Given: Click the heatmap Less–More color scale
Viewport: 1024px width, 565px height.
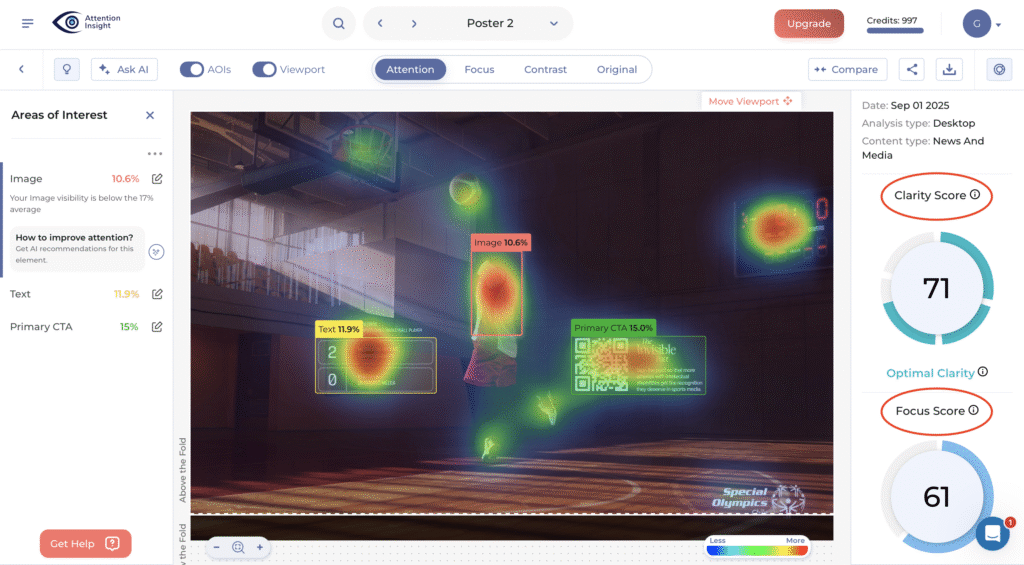Looking at the screenshot, I should (x=757, y=548).
